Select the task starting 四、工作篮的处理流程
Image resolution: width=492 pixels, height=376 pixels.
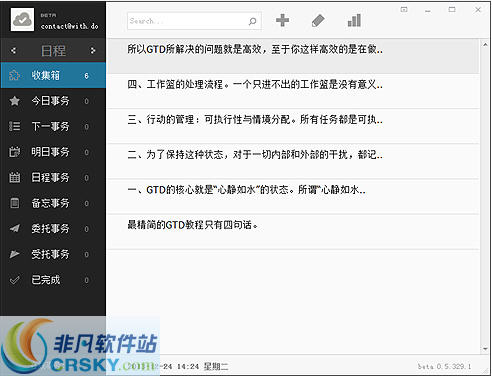click(293, 91)
